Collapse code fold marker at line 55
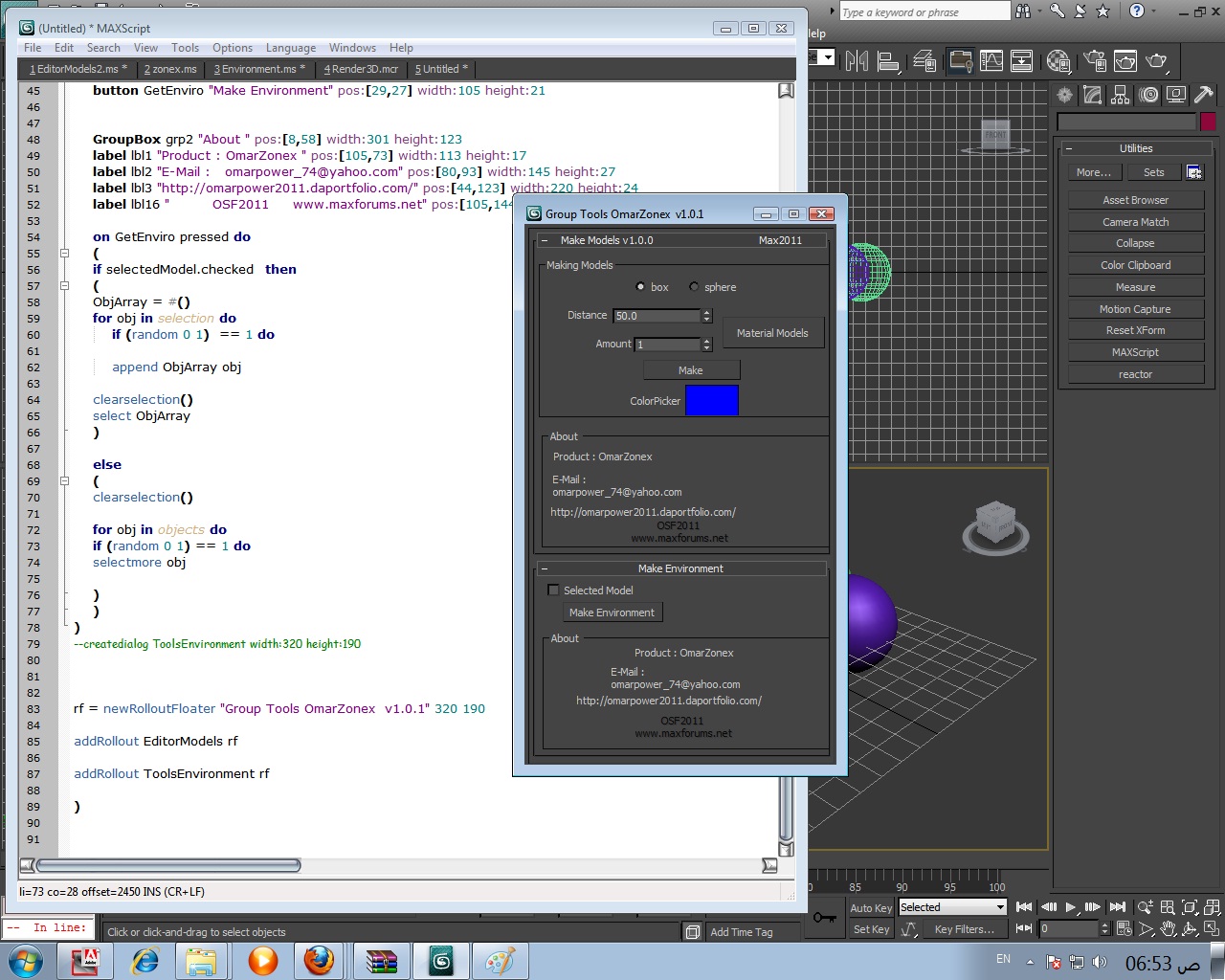Screen dimensions: 1225x980 [x=65, y=254]
